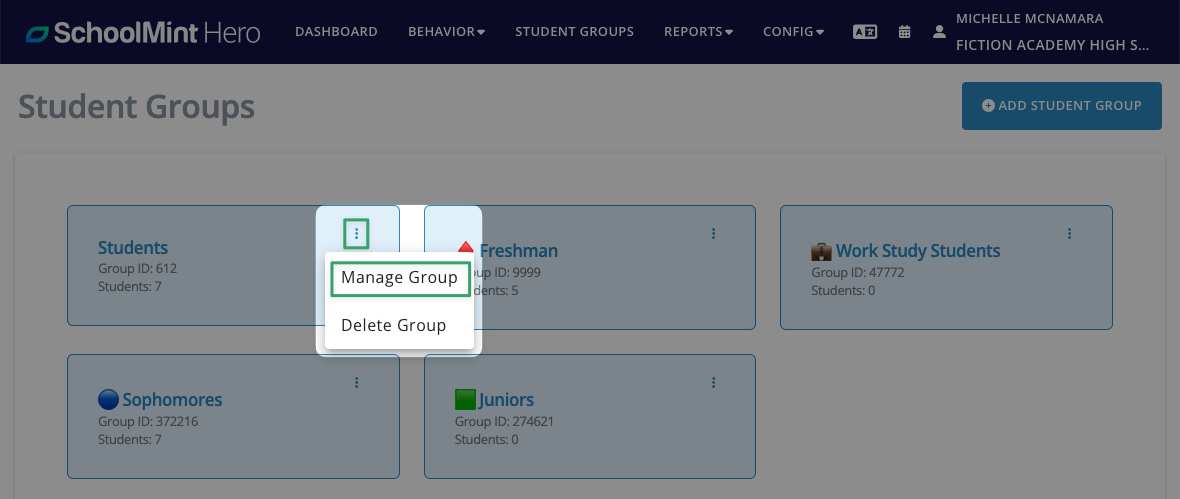Click Michelle McNamara account name
Viewport: 1180px width, 499px height.
(x=1029, y=19)
